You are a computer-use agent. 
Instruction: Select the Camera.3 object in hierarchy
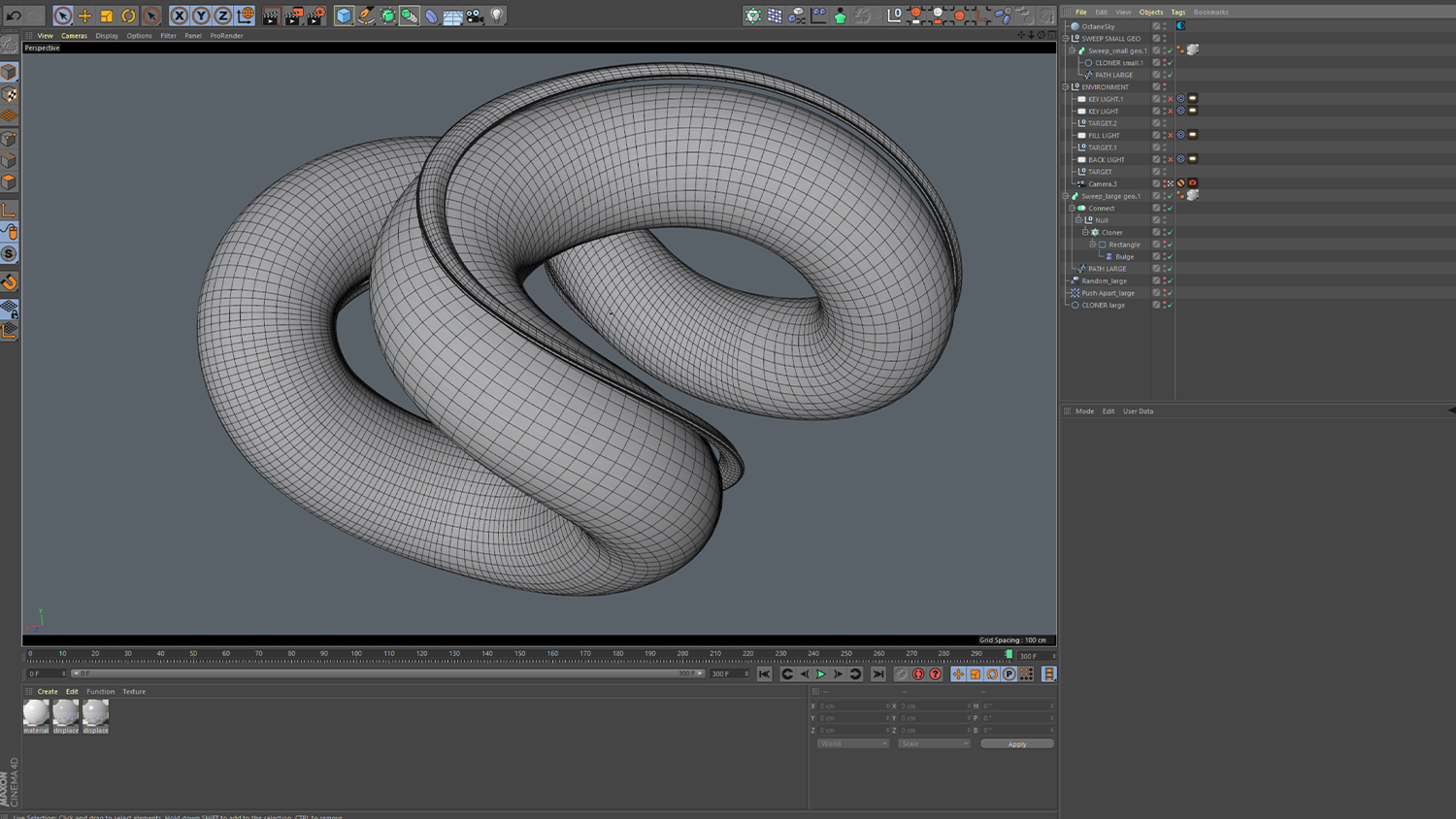tap(1102, 183)
